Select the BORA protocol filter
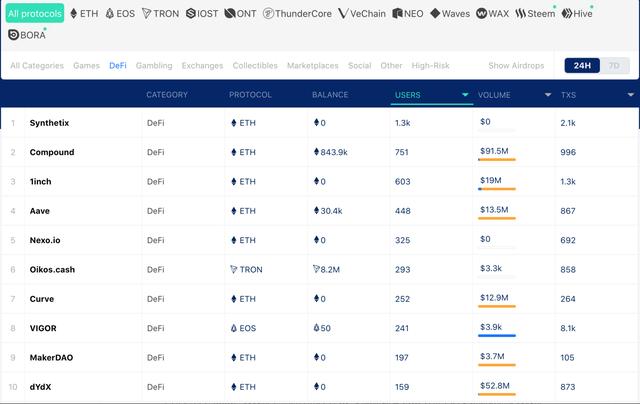 click(x=27, y=35)
